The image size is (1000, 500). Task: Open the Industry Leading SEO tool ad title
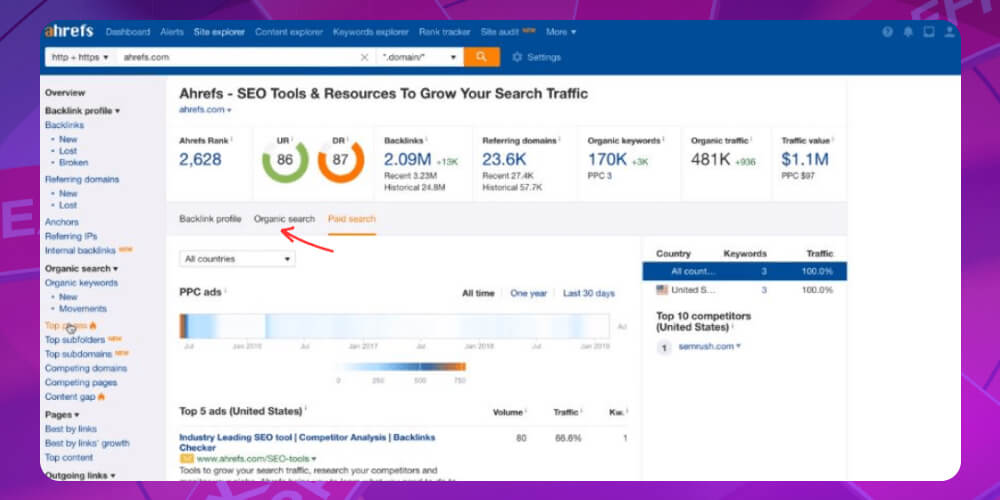[x=307, y=443]
